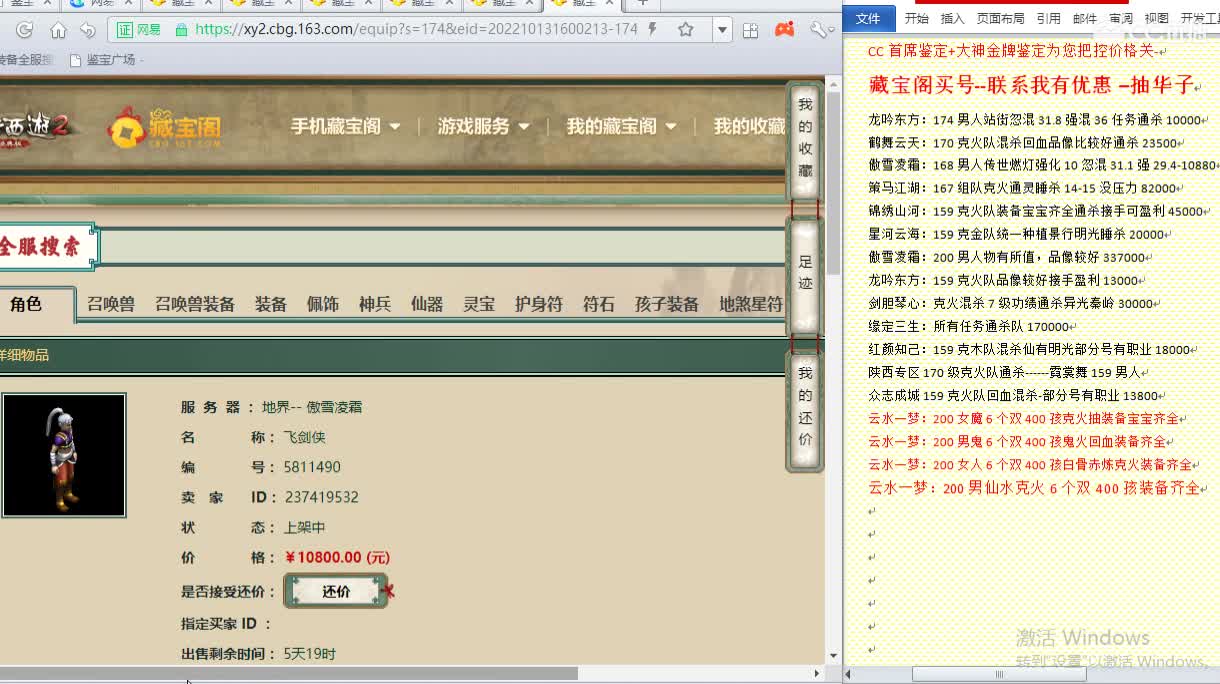This screenshot has width=1220, height=684.
Task: Open the Word 文件 tab
Action: click(868, 18)
